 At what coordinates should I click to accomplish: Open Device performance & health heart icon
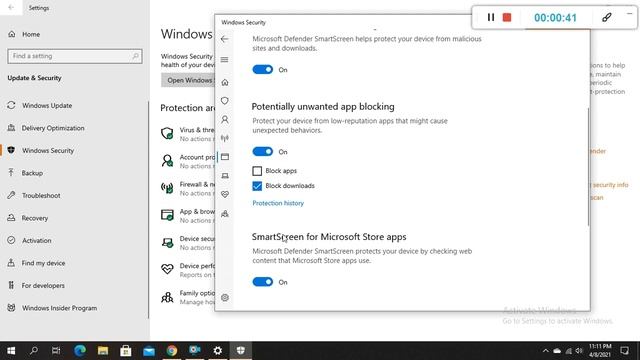click(x=224, y=194)
